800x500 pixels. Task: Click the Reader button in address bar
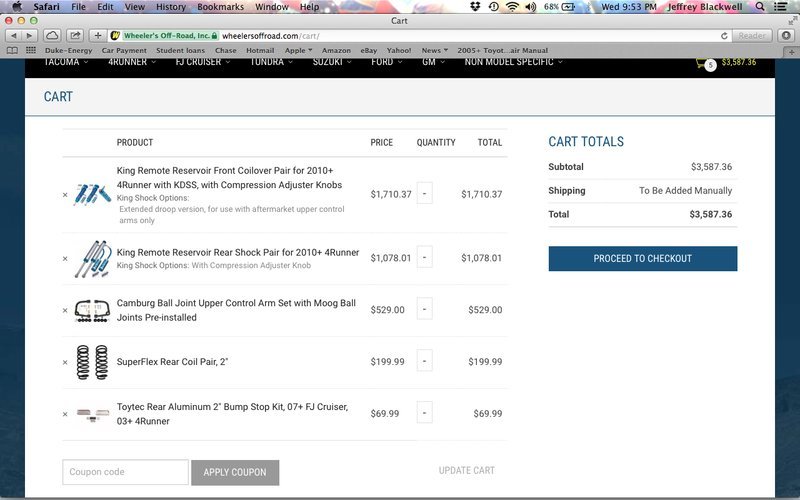pos(752,36)
